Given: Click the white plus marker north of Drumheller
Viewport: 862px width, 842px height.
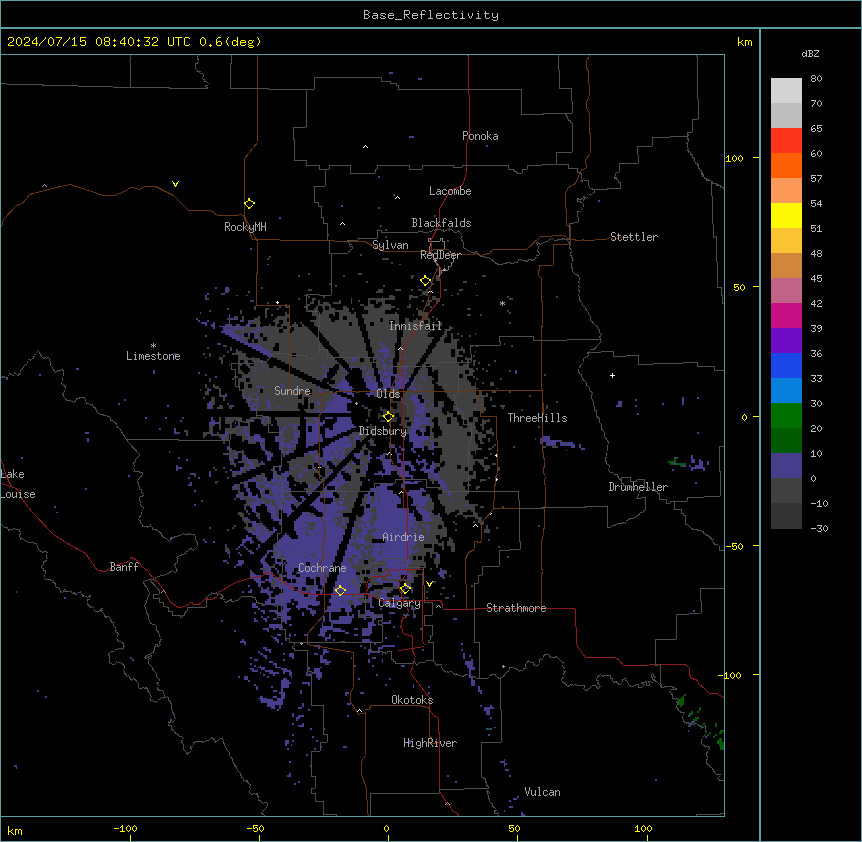Looking at the screenshot, I should click(612, 375).
